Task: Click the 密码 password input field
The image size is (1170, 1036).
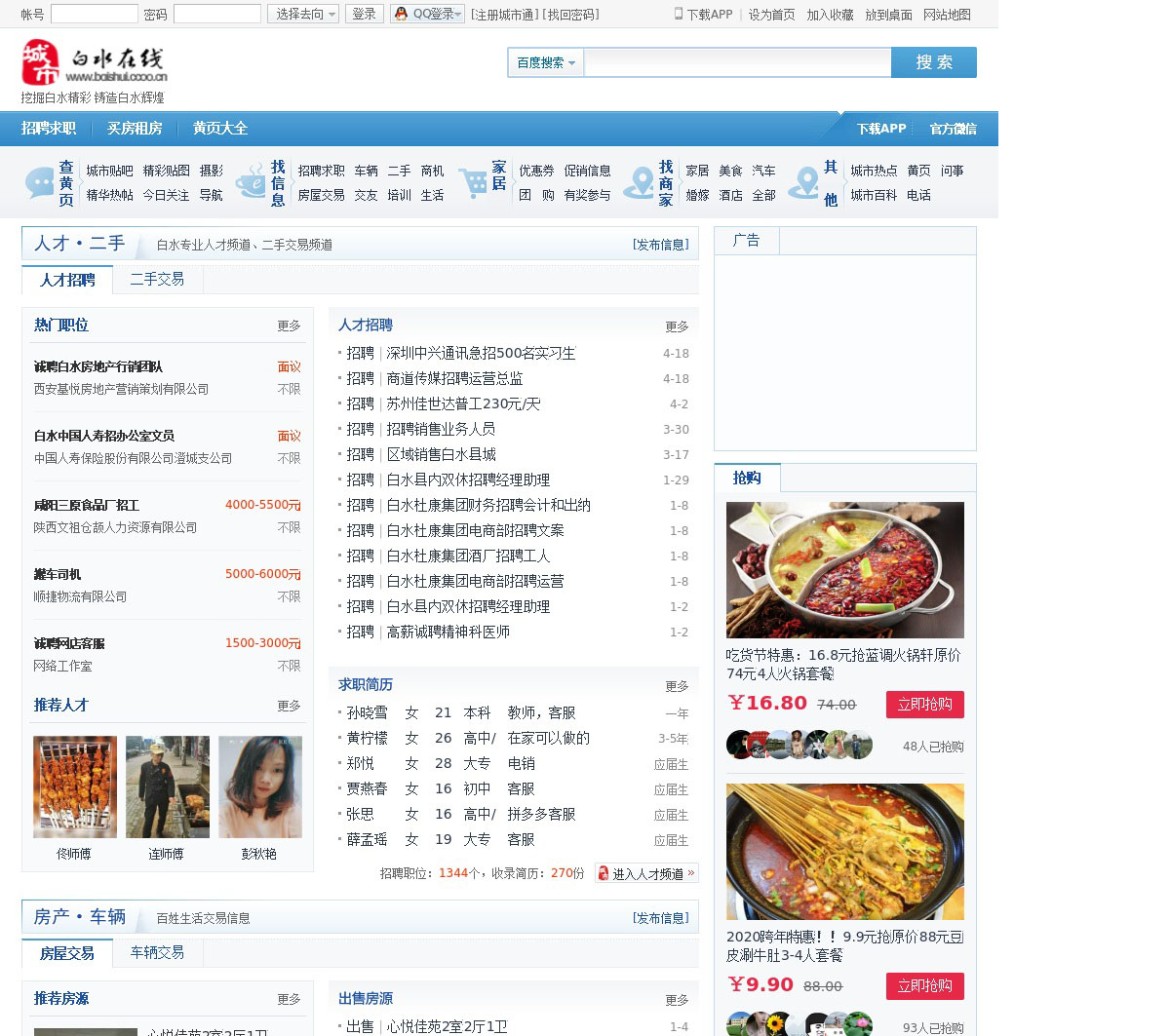Action: 217,14
